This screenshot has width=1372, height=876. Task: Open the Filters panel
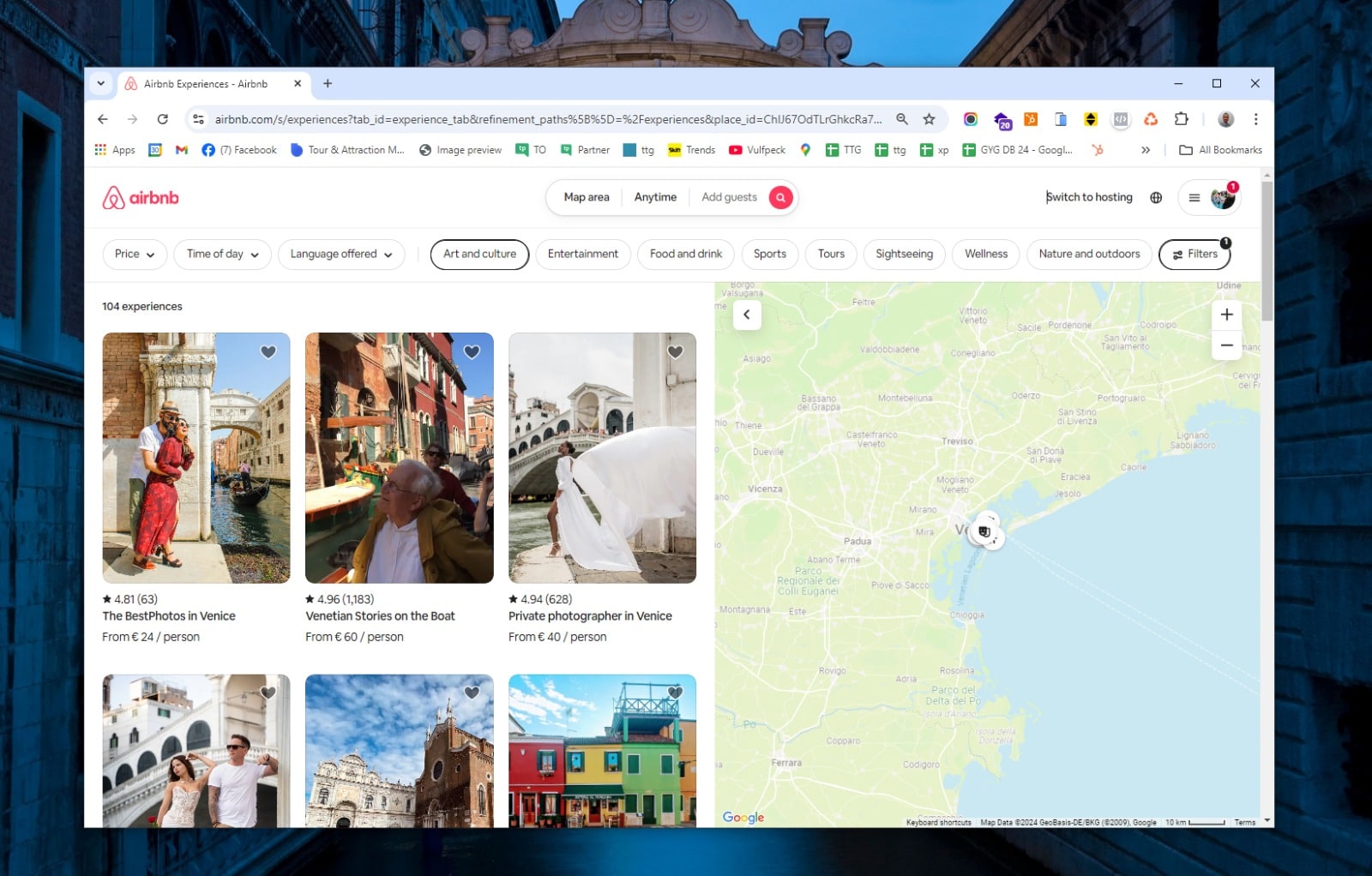[x=1194, y=255]
